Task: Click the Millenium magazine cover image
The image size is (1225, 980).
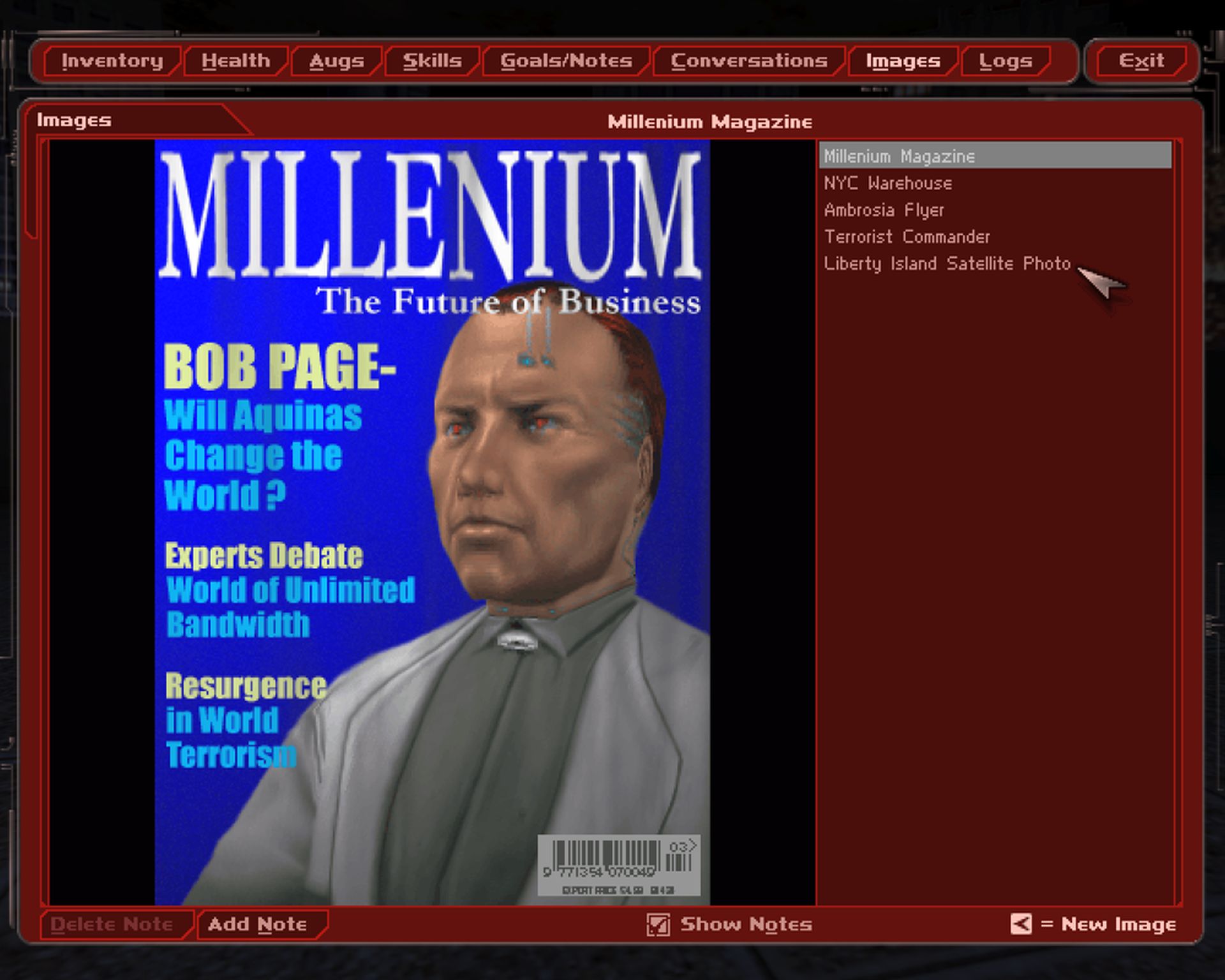Action: click(x=432, y=522)
